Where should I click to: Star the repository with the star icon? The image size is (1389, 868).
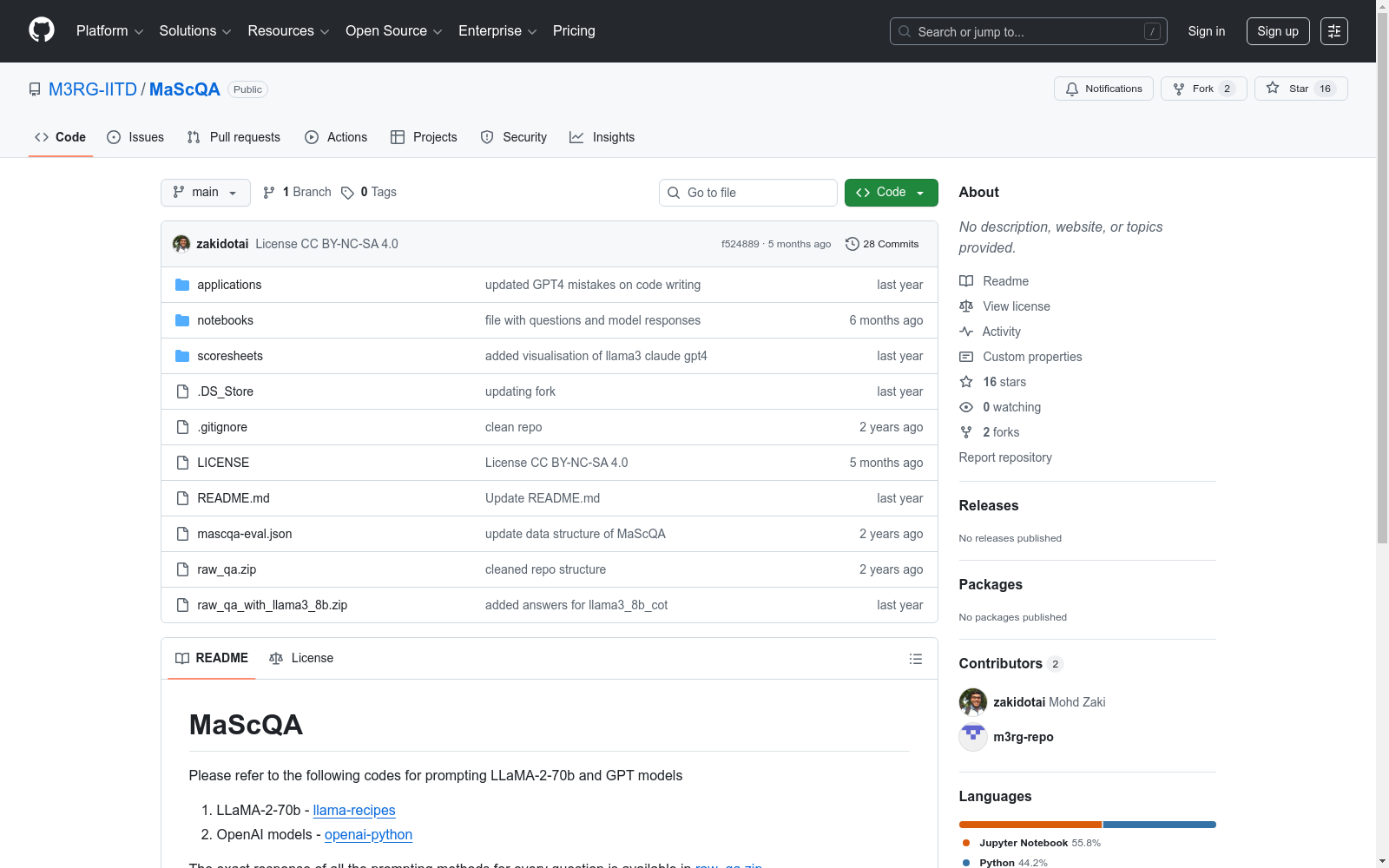[1273, 88]
